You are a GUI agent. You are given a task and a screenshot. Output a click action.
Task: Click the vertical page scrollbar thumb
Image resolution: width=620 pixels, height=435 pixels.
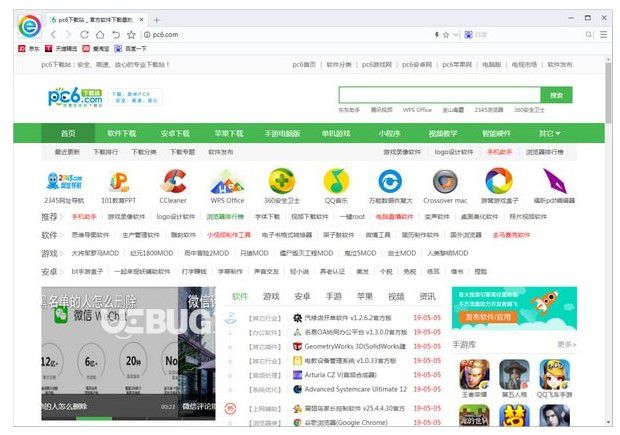608,93
